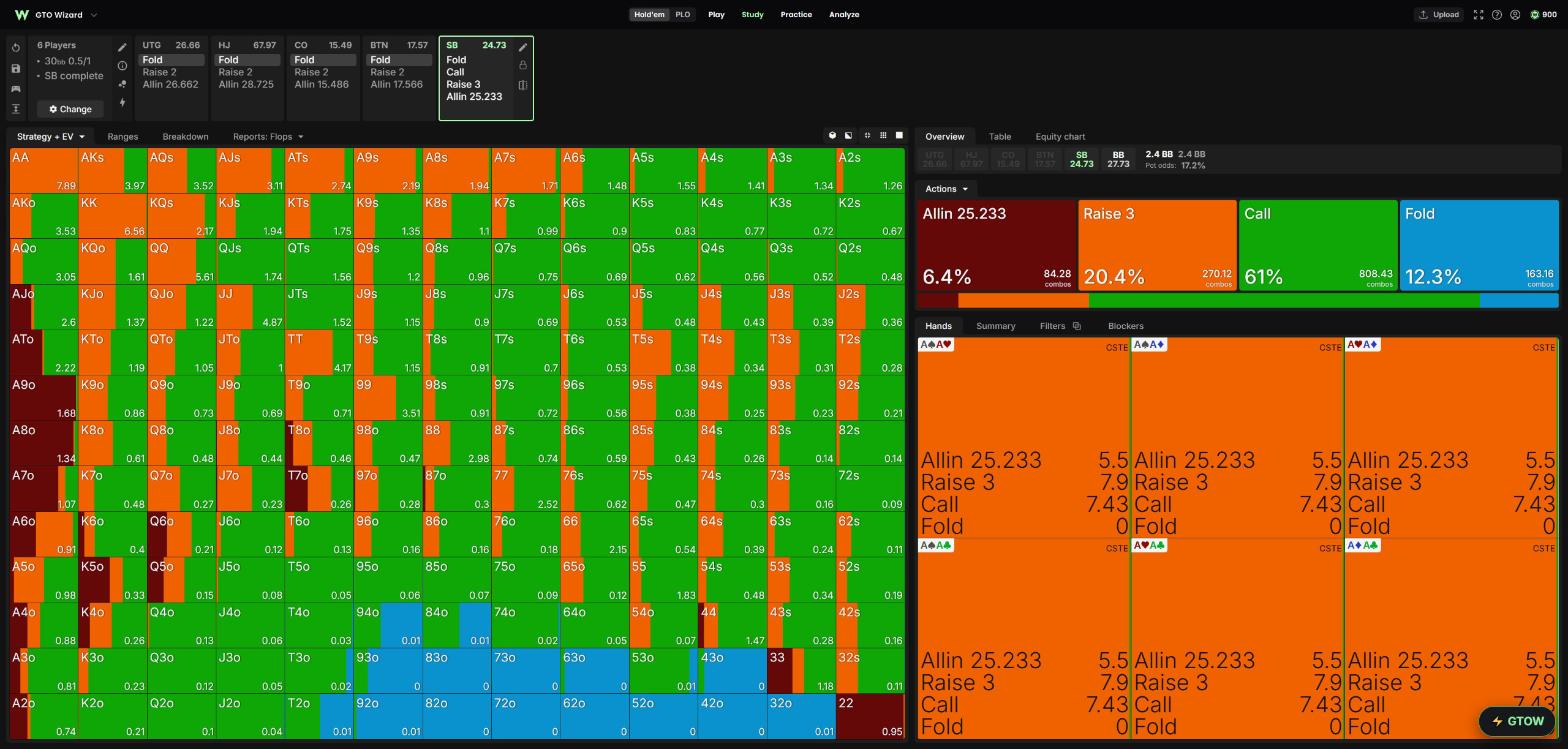Toggle the solid-square matrix view icon
Image resolution: width=1568 pixels, height=749 pixels.
899,136
